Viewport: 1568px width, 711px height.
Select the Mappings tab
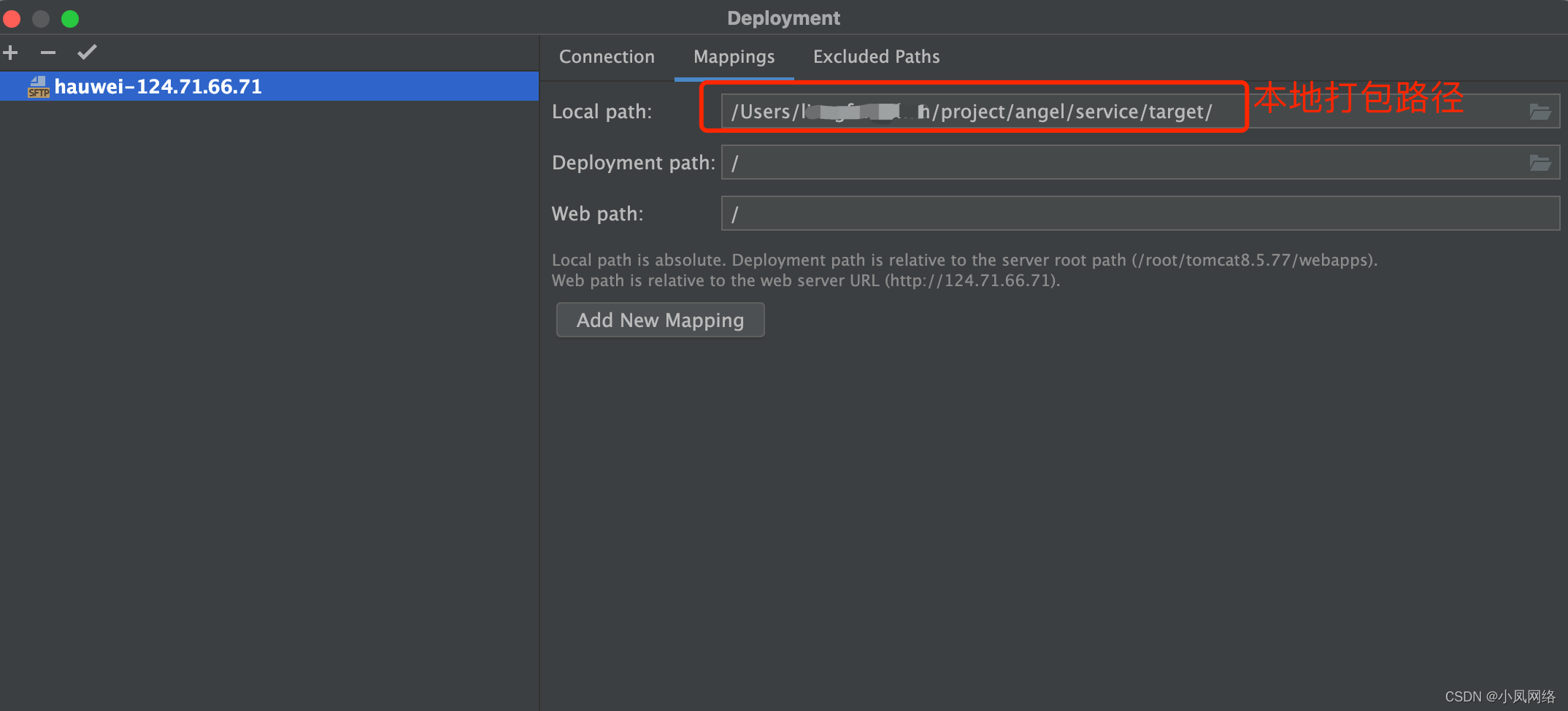click(x=734, y=56)
